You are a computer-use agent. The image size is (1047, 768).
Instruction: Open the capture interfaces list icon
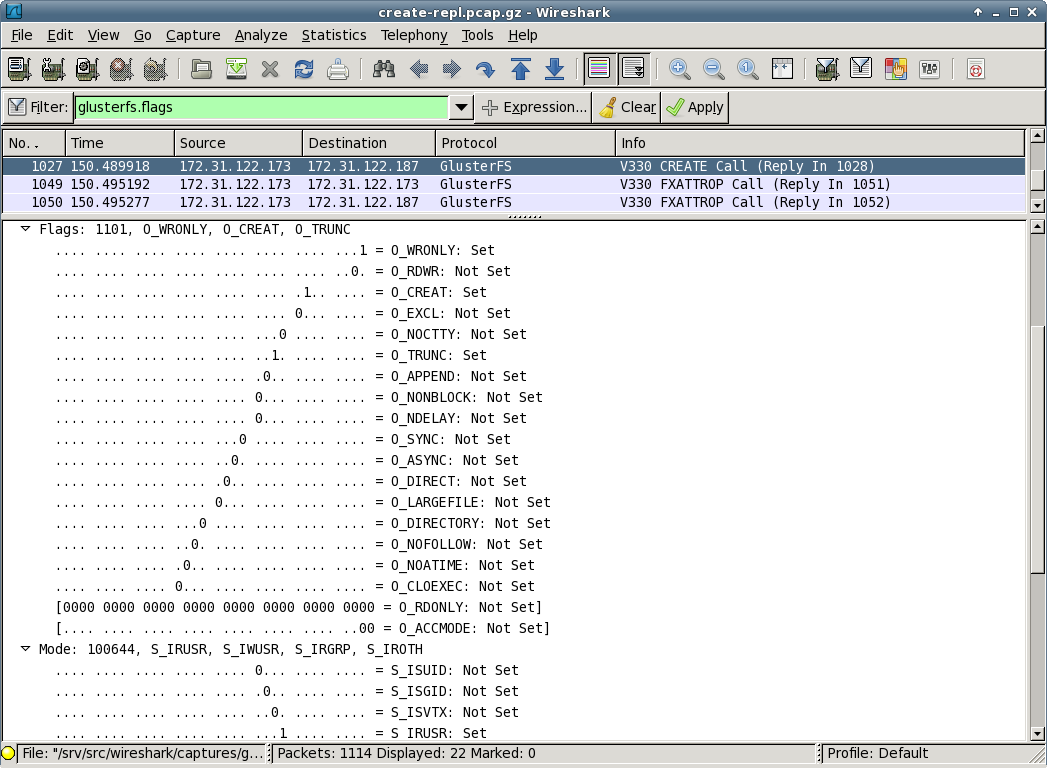pos(19,69)
